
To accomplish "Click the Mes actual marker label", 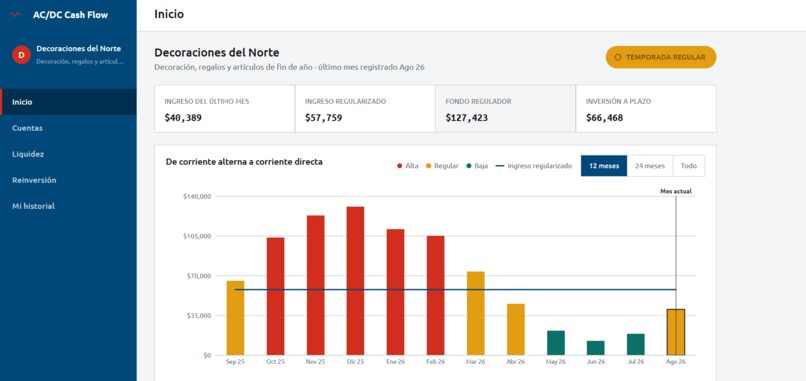I will 676,191.
